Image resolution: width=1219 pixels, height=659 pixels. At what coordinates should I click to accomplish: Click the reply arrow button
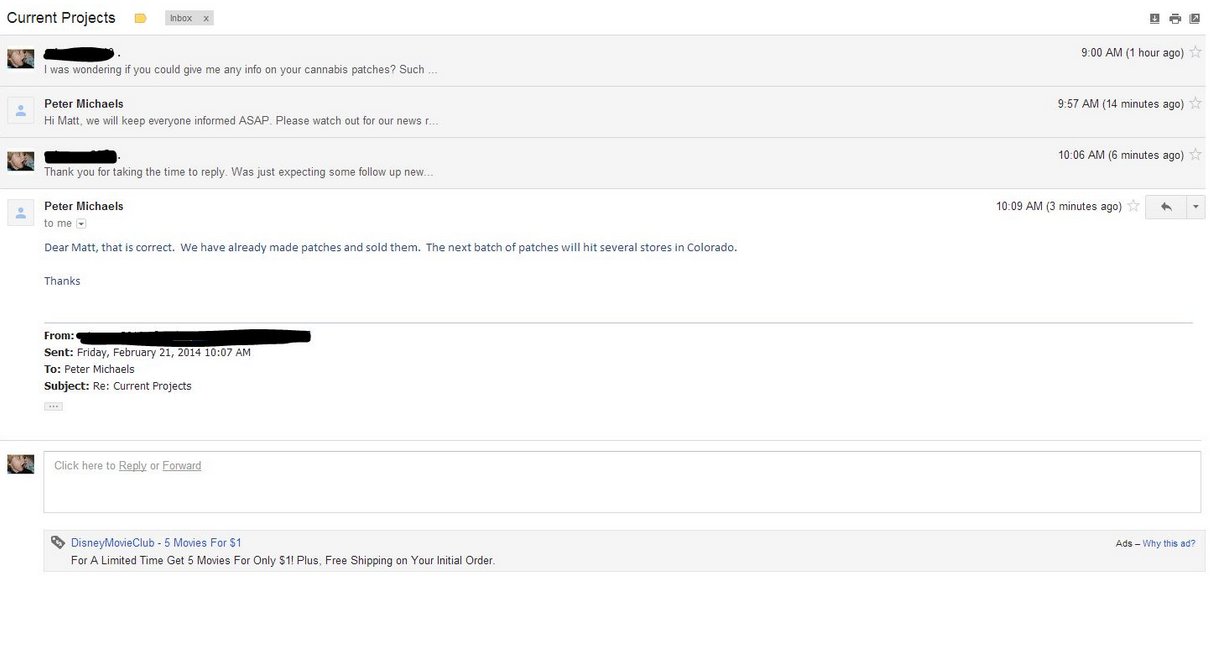pyautogui.click(x=1165, y=206)
